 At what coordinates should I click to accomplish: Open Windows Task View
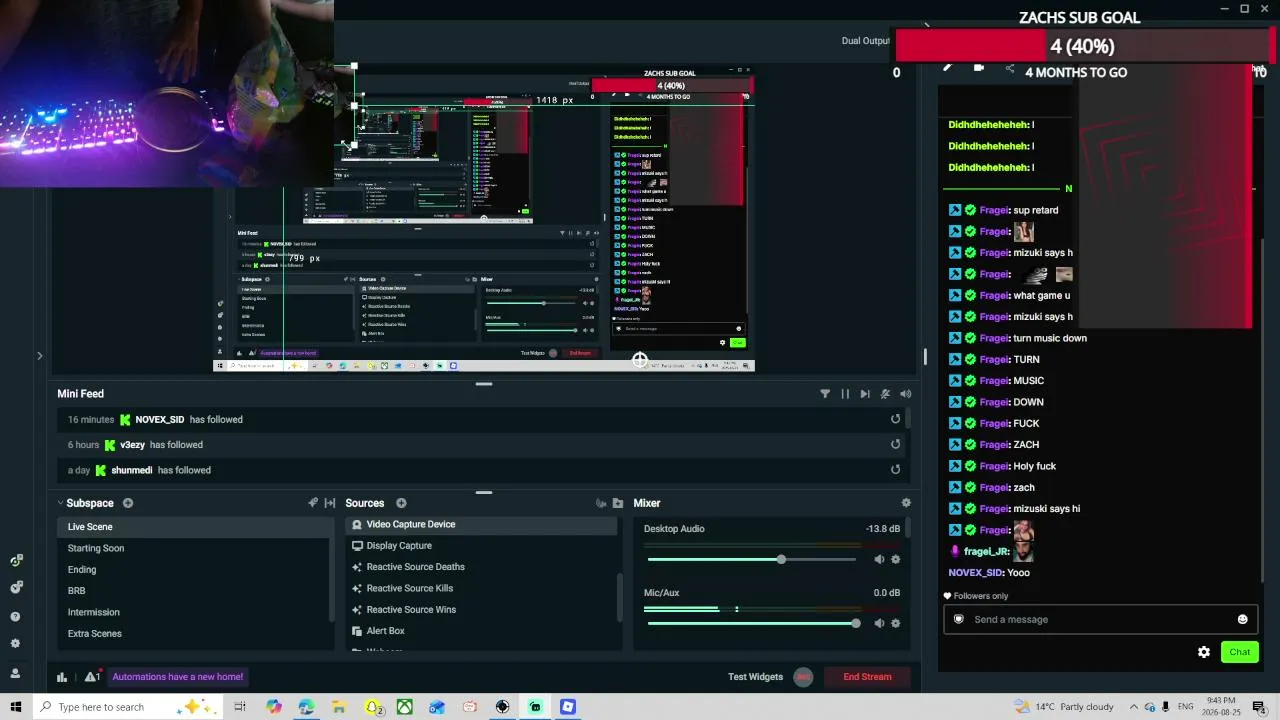point(240,707)
